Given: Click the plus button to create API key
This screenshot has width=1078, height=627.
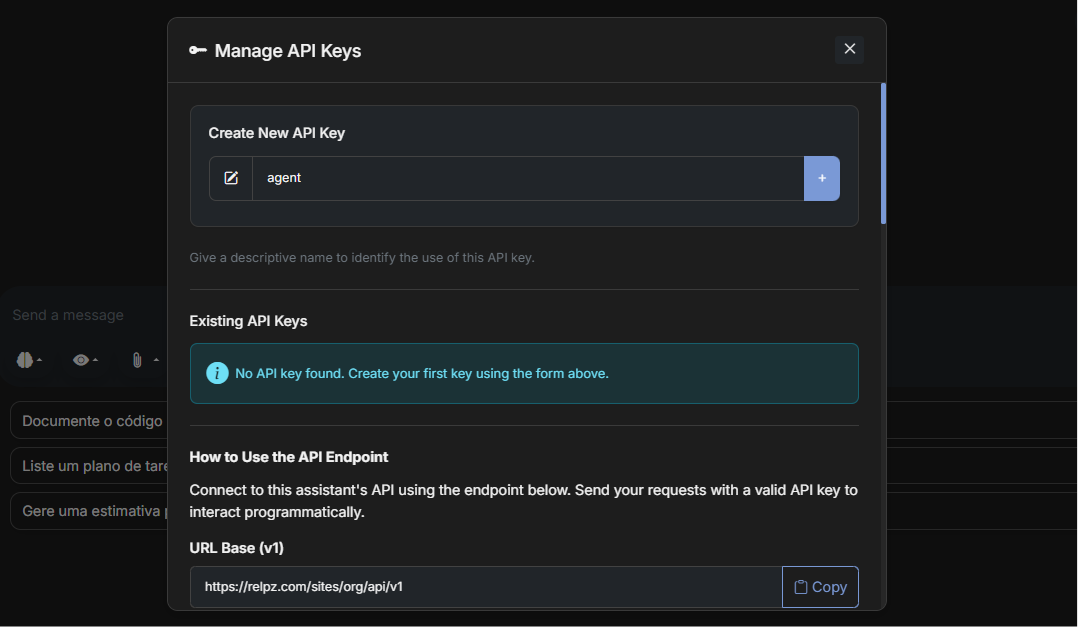Looking at the screenshot, I should pyautogui.click(x=822, y=178).
